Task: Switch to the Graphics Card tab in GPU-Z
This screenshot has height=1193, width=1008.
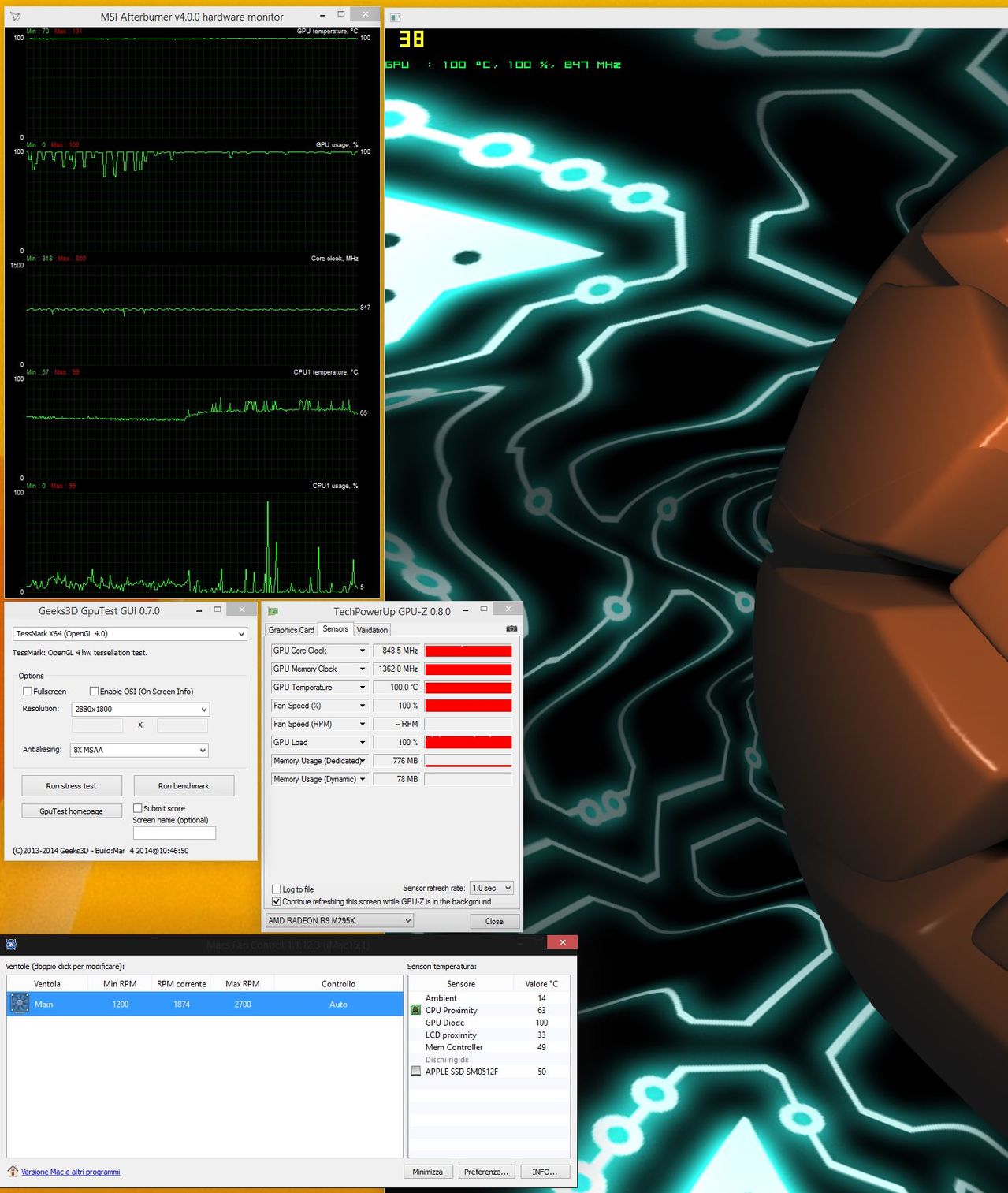Action: click(x=291, y=630)
